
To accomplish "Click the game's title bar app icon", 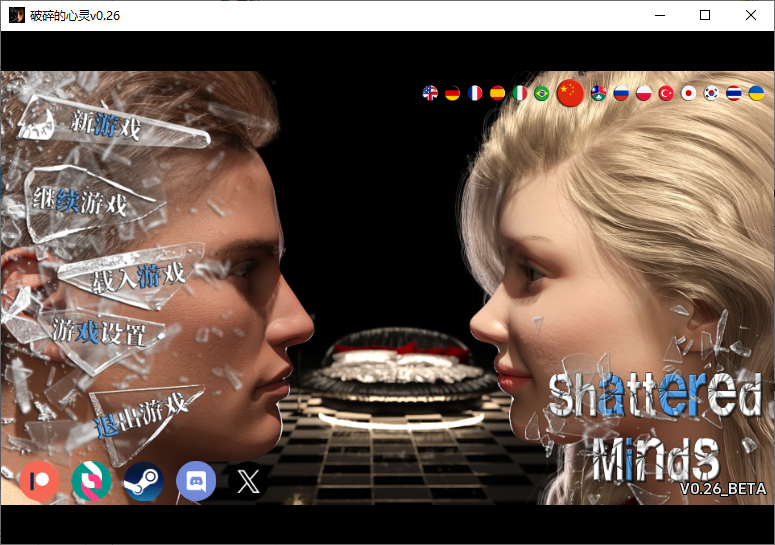I will tap(17, 15).
